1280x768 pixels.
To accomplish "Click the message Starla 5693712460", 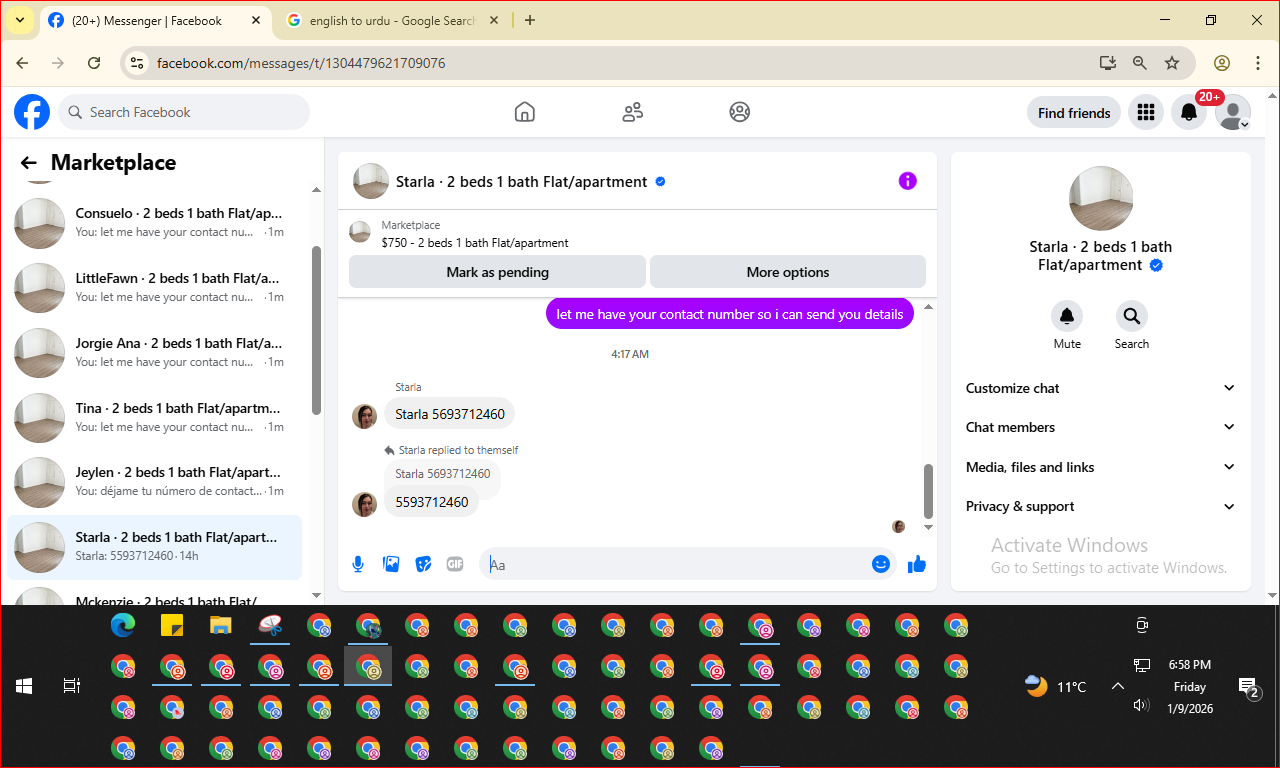I will (450, 414).
